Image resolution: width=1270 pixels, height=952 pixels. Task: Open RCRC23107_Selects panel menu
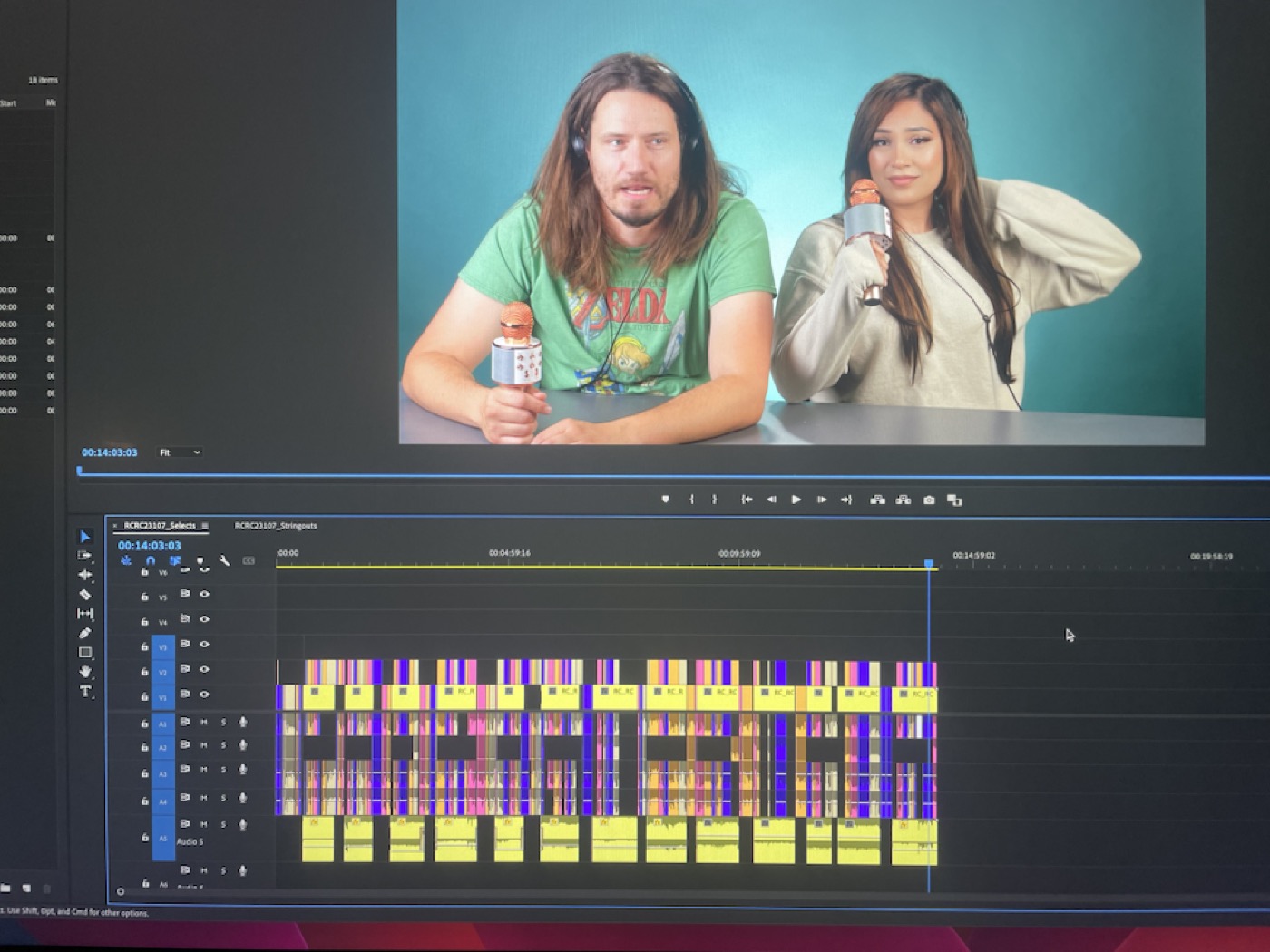point(205,526)
